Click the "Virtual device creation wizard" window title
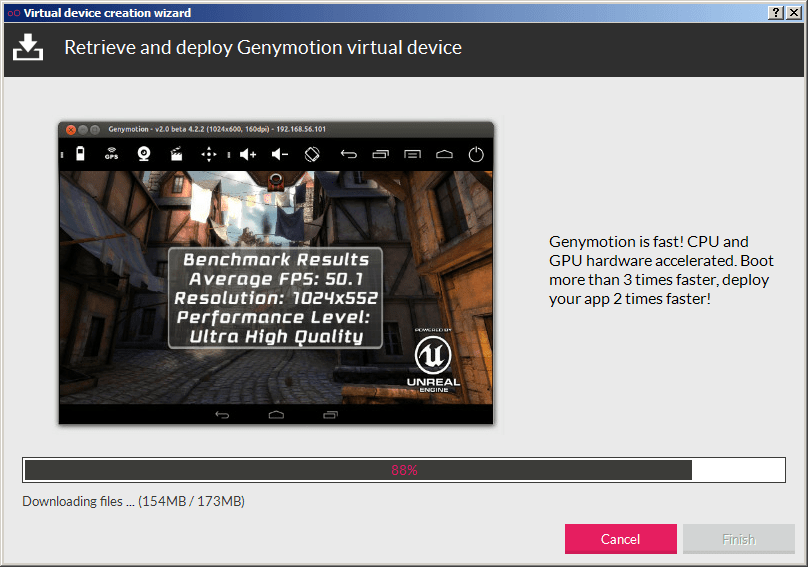The width and height of the screenshot is (808, 567). [x=107, y=13]
